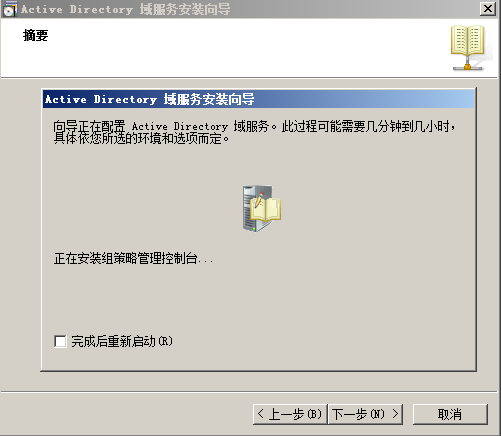The image size is (501, 436).
Task: Click the server with notebook progress icon
Action: pyautogui.click(x=262, y=208)
